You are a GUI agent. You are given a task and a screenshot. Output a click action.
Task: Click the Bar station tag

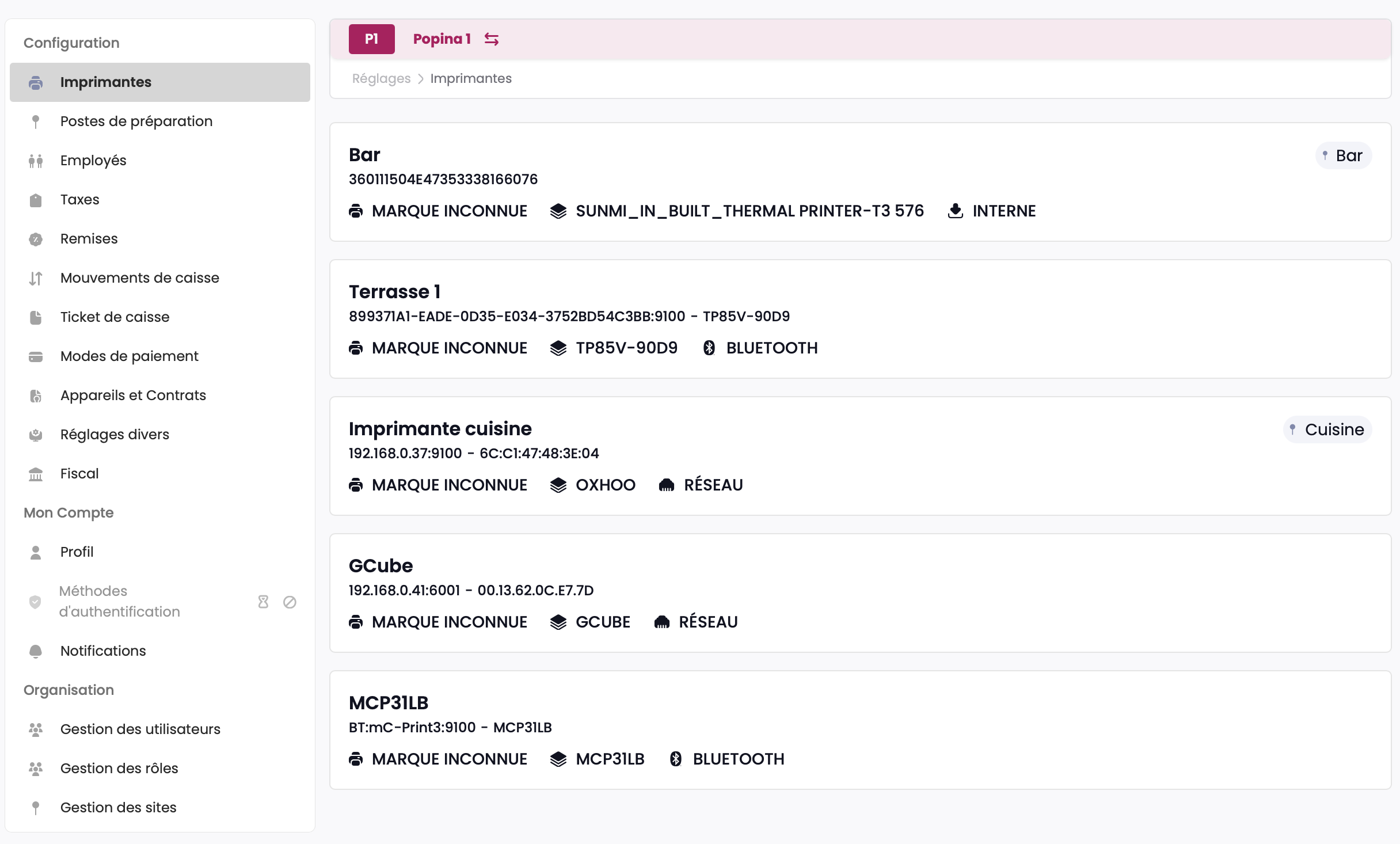click(x=1343, y=155)
